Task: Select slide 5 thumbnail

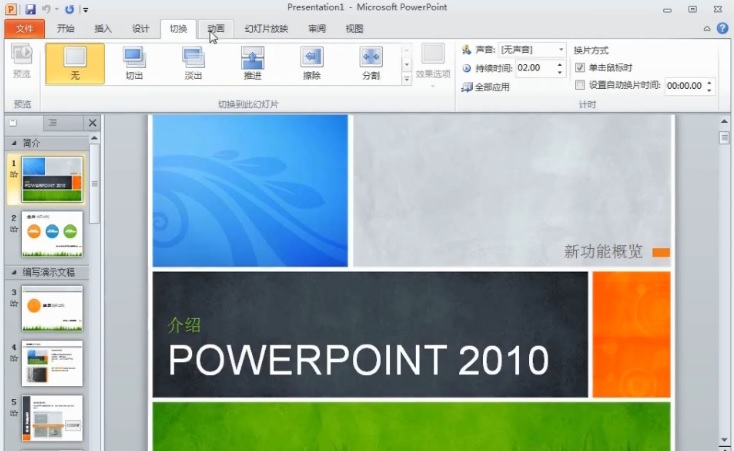Action: click(52, 418)
